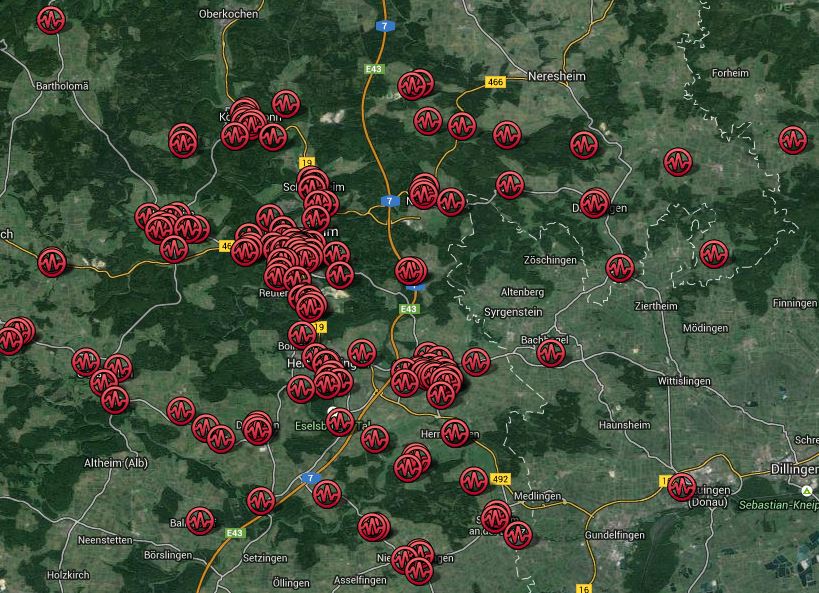
Task: Open the marker on the Hermaringen label
Action: [x=455, y=433]
